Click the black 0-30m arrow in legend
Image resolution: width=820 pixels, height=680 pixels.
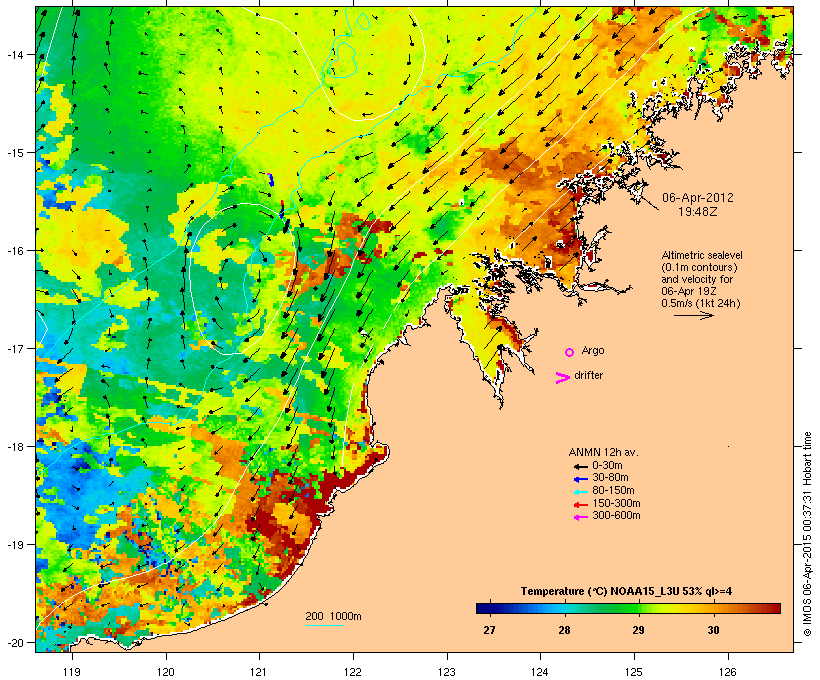[x=580, y=467]
